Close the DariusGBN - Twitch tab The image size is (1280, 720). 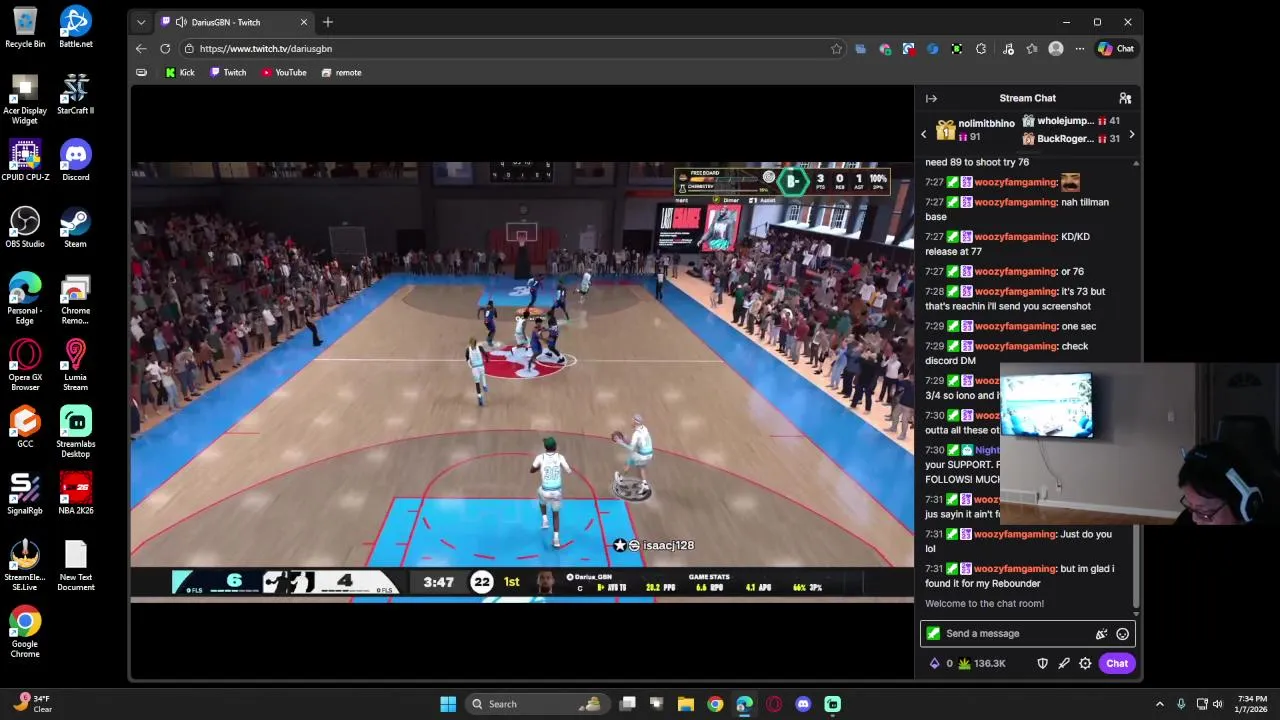pyautogui.click(x=304, y=22)
